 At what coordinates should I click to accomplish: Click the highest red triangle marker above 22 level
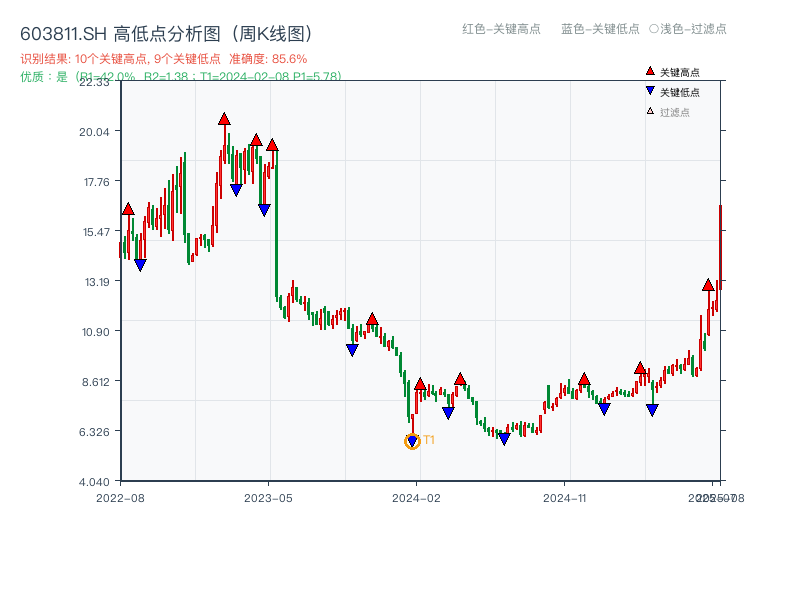point(224,116)
